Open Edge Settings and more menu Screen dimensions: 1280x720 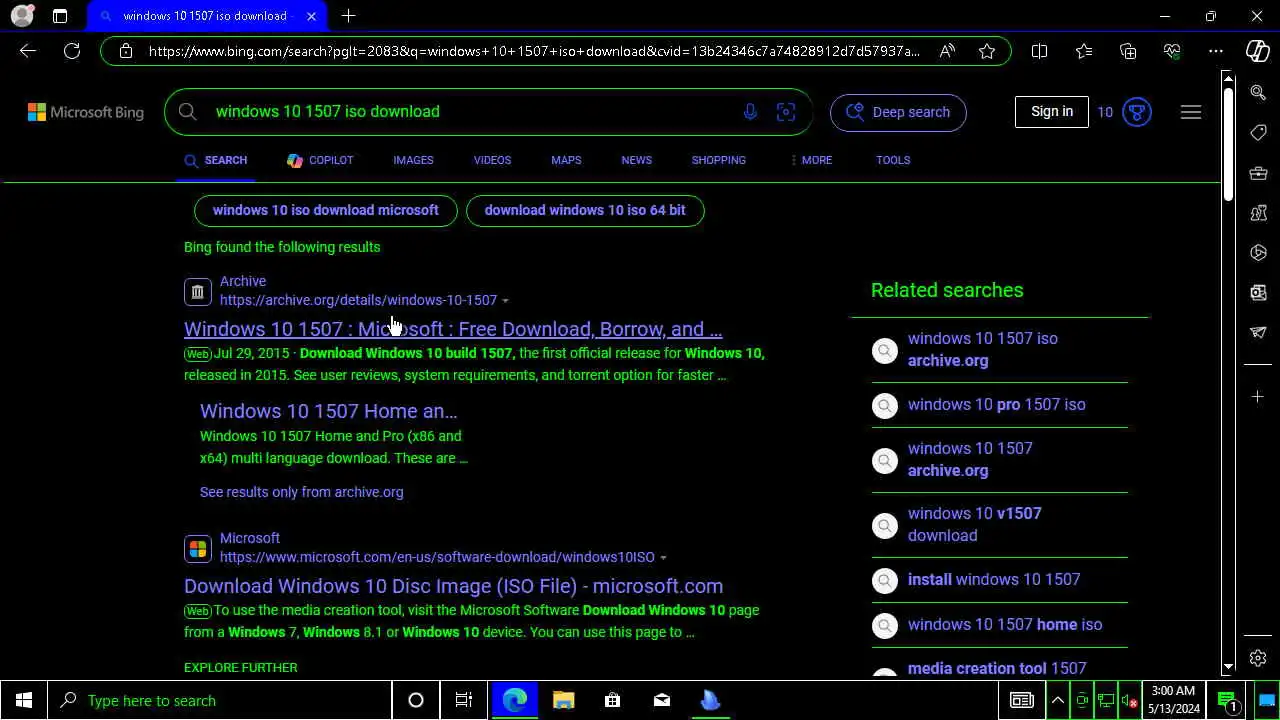tap(1216, 51)
